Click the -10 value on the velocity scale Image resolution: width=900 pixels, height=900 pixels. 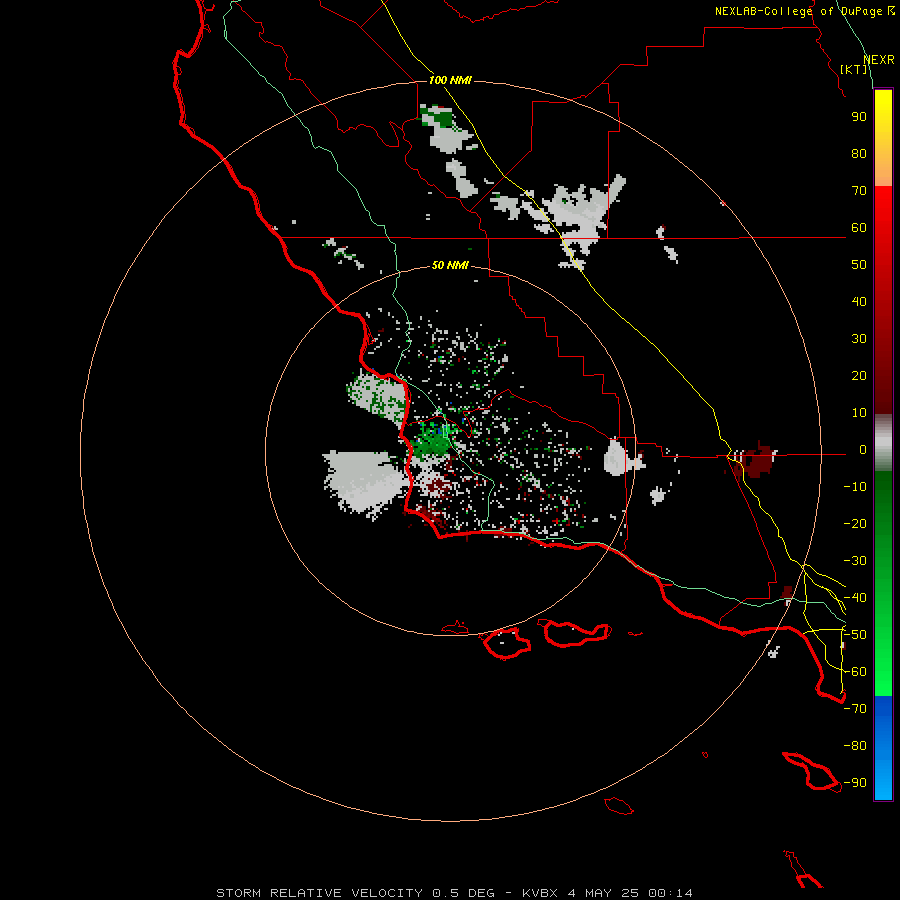[x=855, y=487]
